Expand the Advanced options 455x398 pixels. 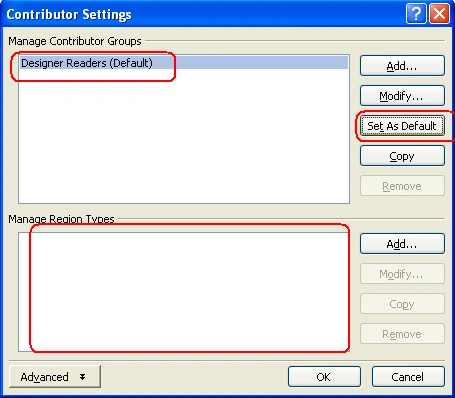(55, 377)
